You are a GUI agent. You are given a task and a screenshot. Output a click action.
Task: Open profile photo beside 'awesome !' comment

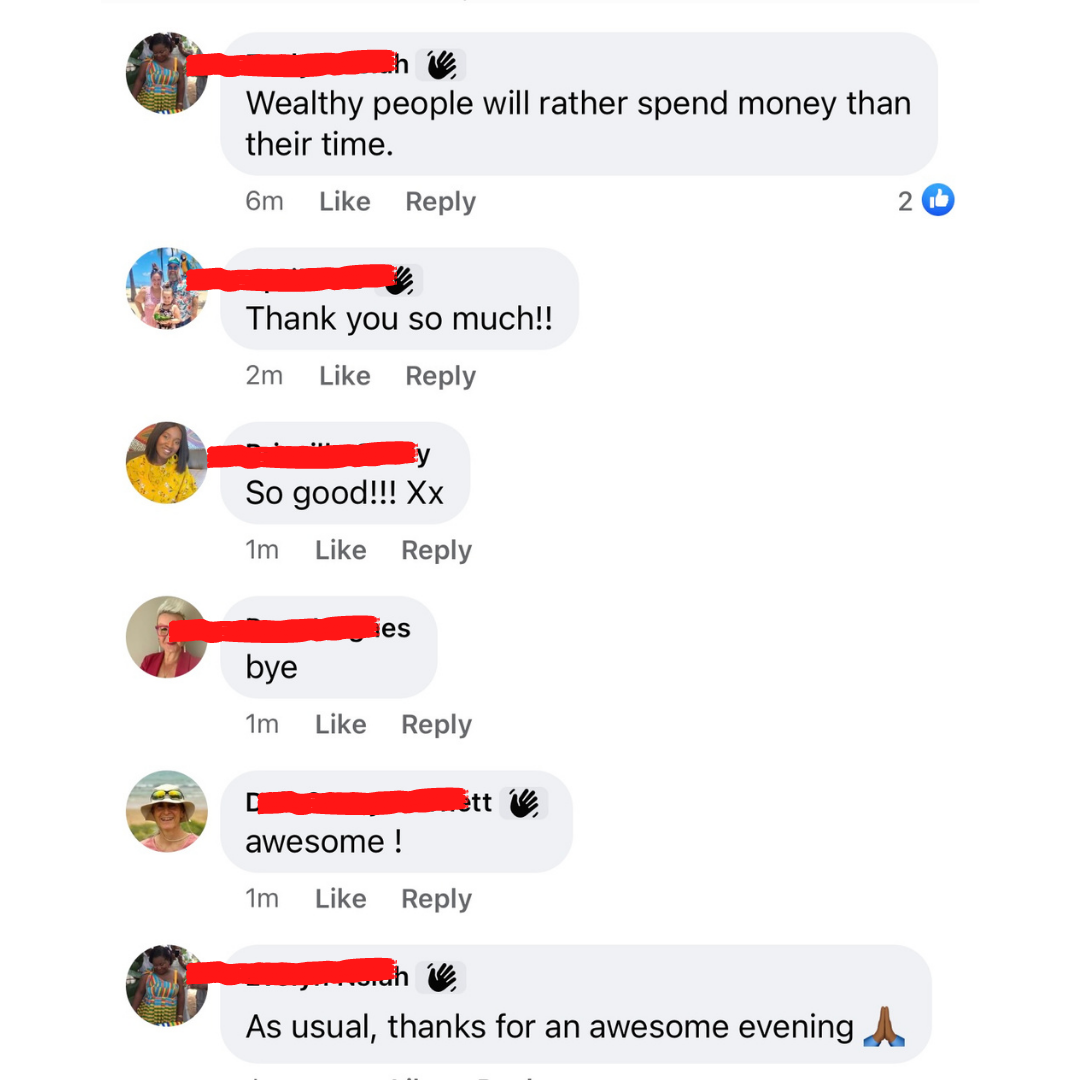[167, 811]
